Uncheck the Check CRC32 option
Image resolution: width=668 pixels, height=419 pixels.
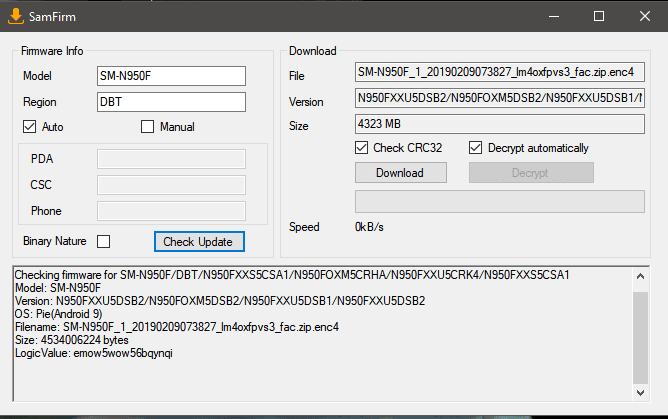pos(361,148)
